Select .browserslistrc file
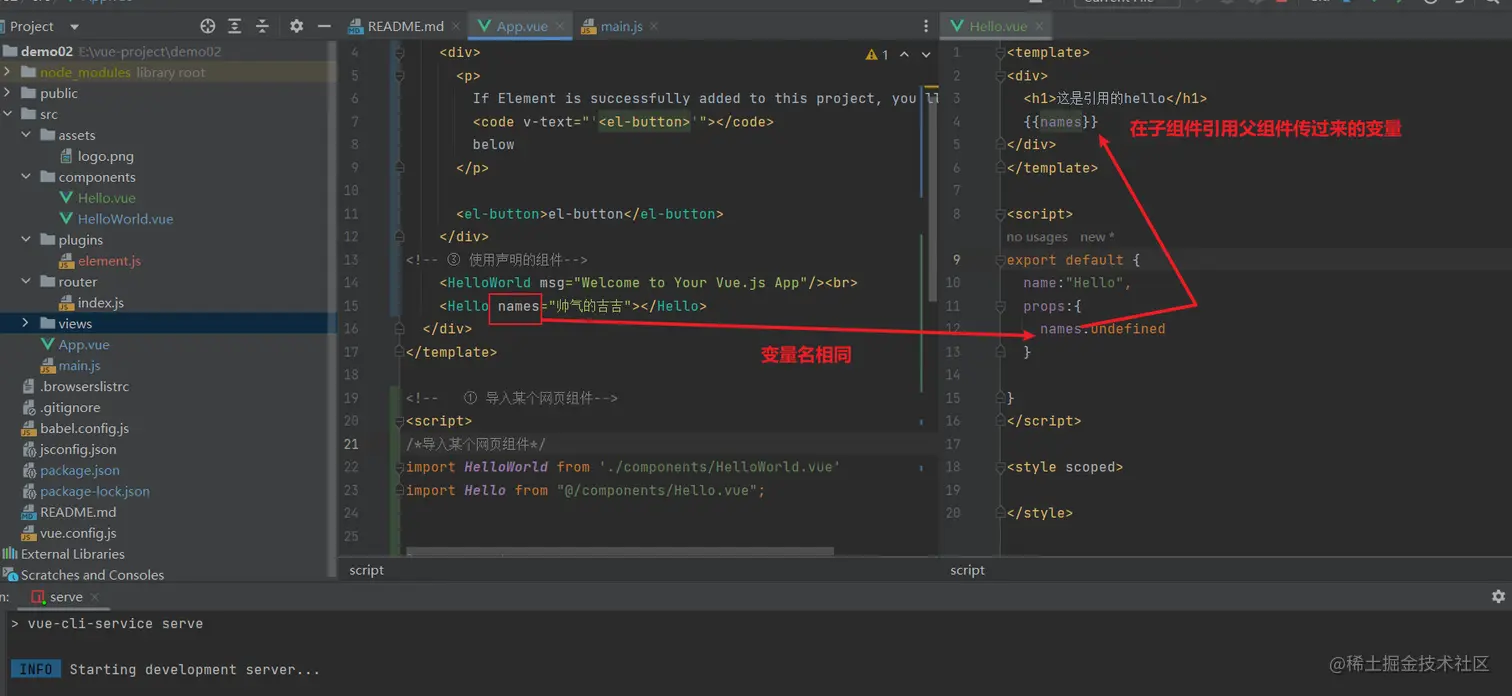This screenshot has height=696, width=1512. tap(84, 387)
